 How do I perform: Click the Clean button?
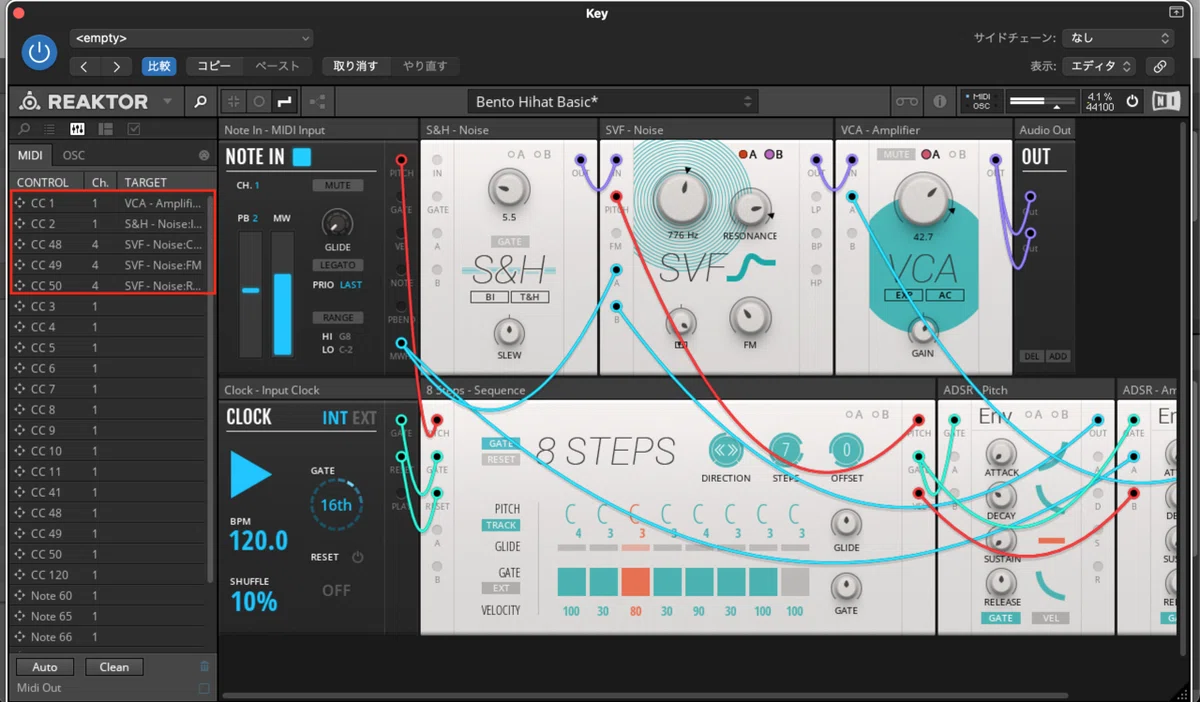point(114,667)
